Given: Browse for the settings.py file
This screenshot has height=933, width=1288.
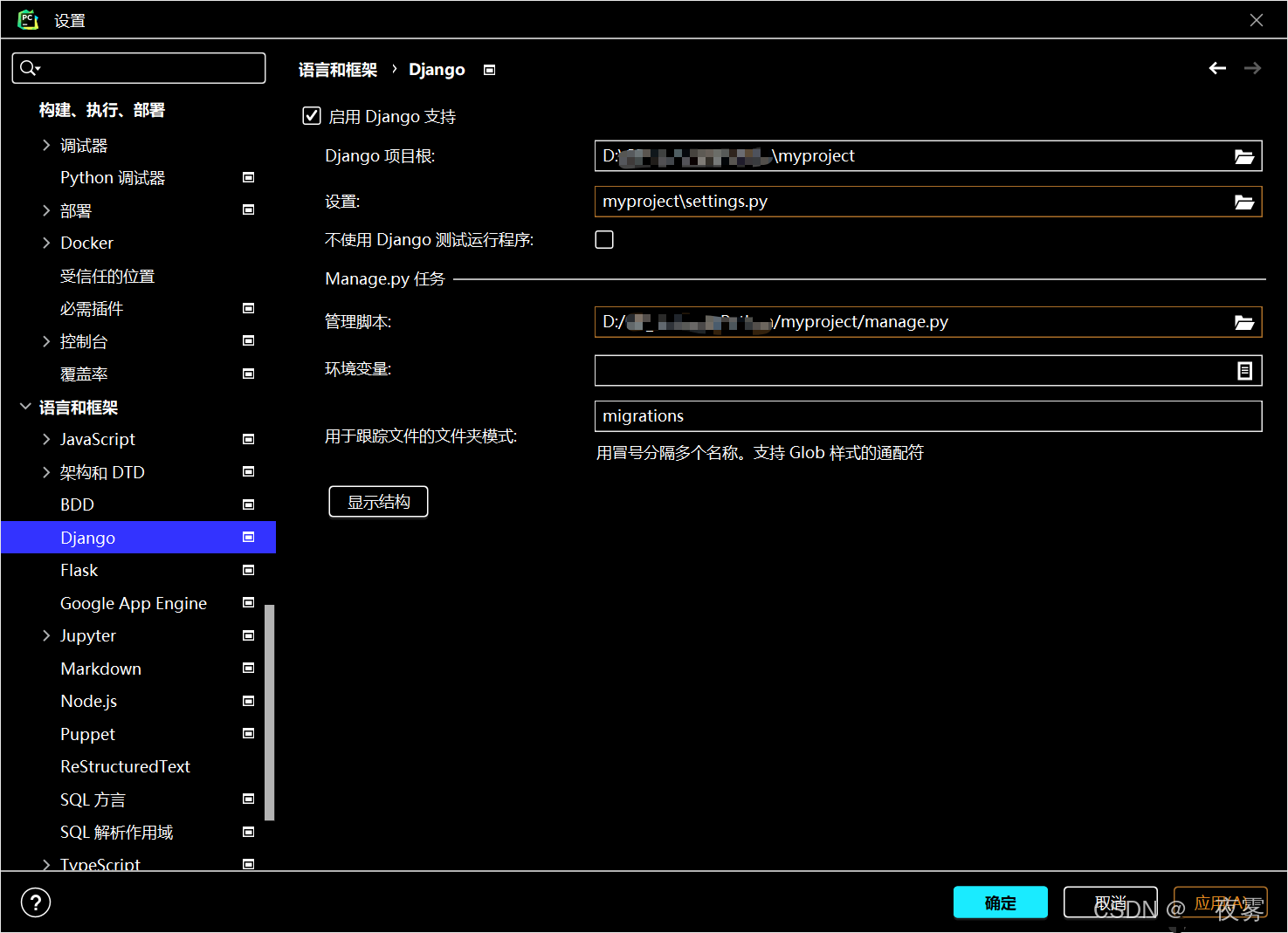Looking at the screenshot, I should pos(1243,202).
